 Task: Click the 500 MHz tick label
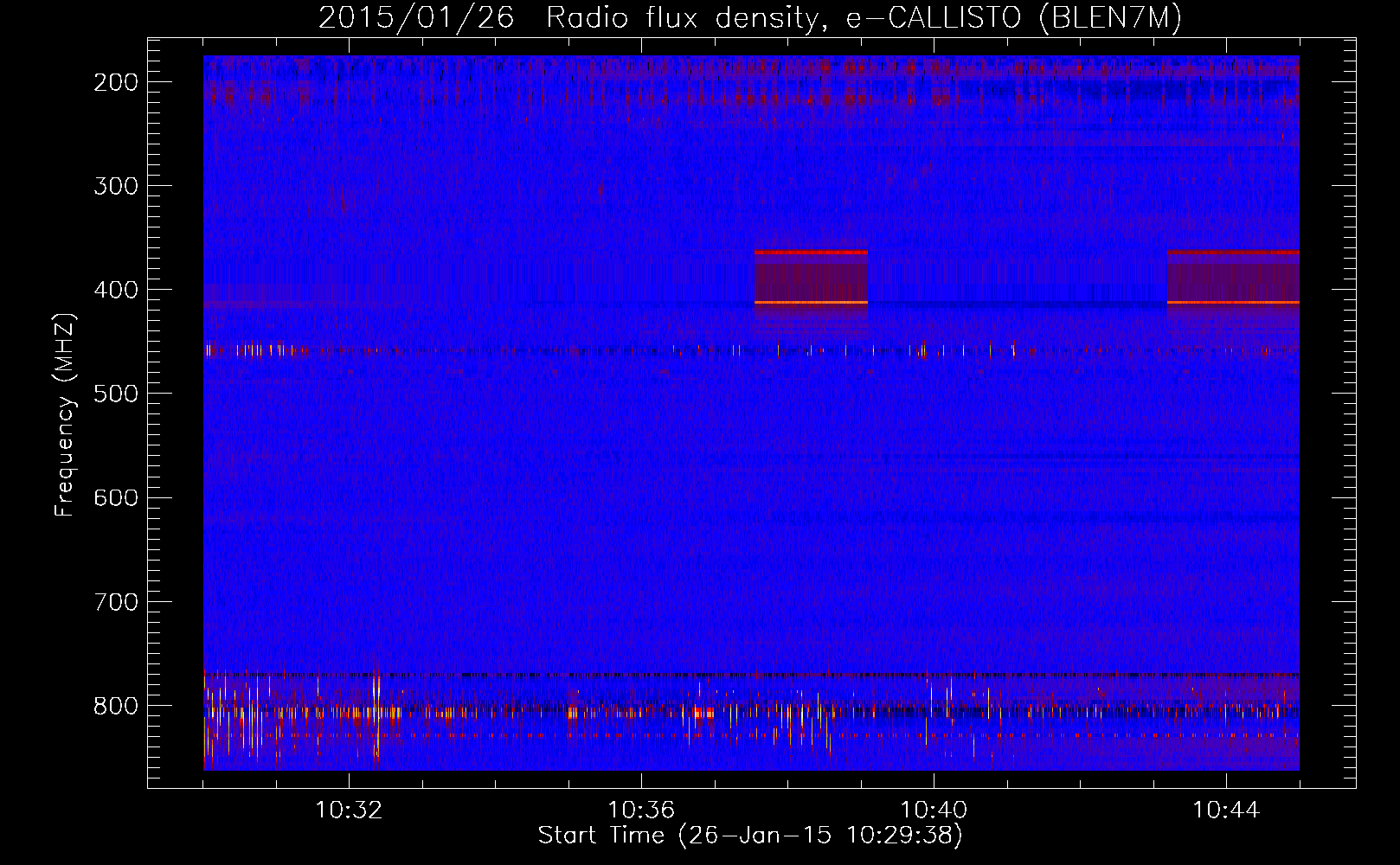[114, 394]
